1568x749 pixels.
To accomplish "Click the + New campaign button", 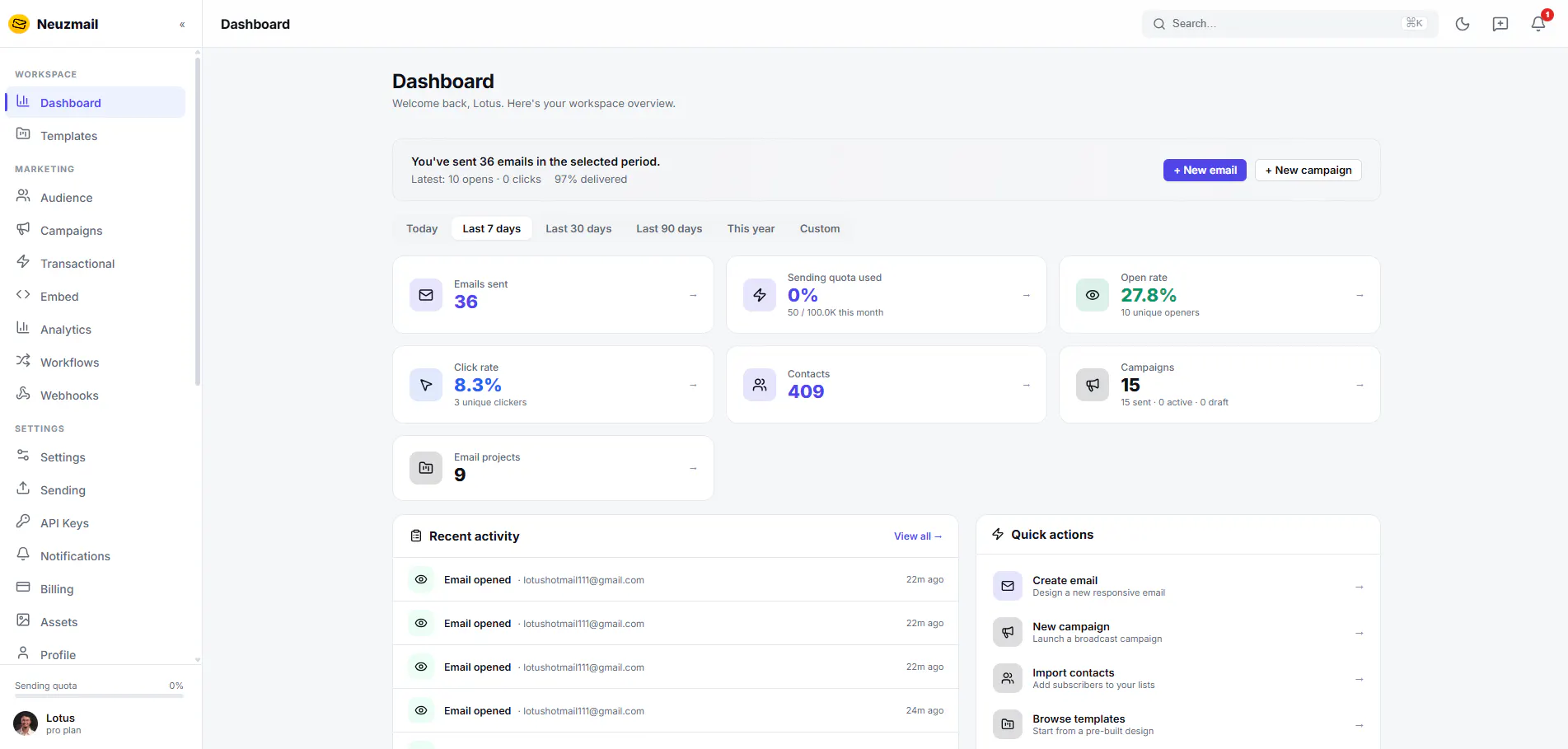I will (x=1308, y=171).
